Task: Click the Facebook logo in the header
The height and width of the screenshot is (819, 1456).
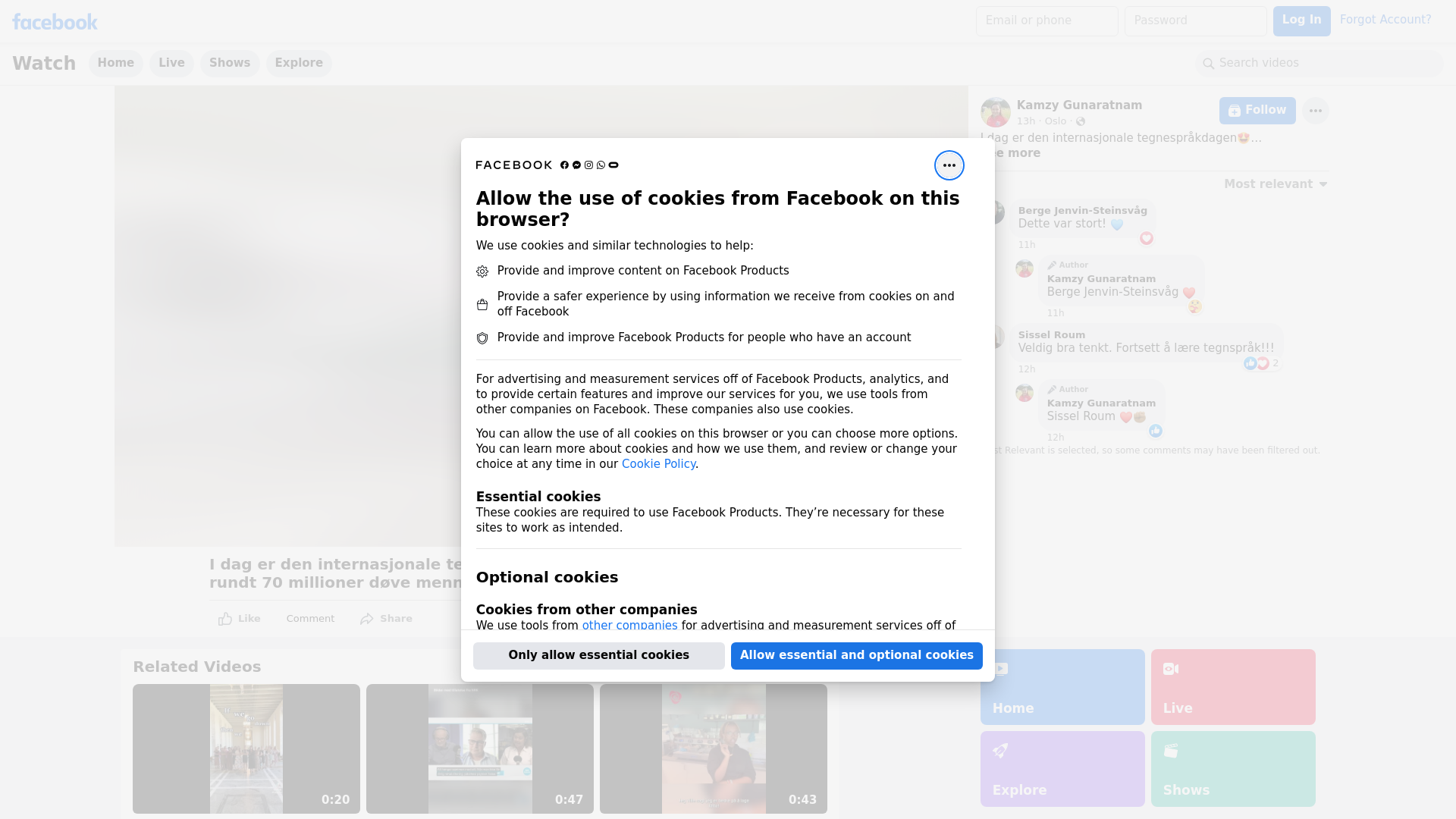Action: pyautogui.click(x=55, y=21)
